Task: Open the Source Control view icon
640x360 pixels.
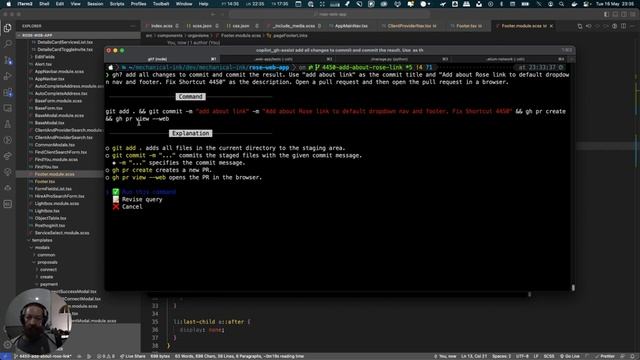Action: [8, 60]
